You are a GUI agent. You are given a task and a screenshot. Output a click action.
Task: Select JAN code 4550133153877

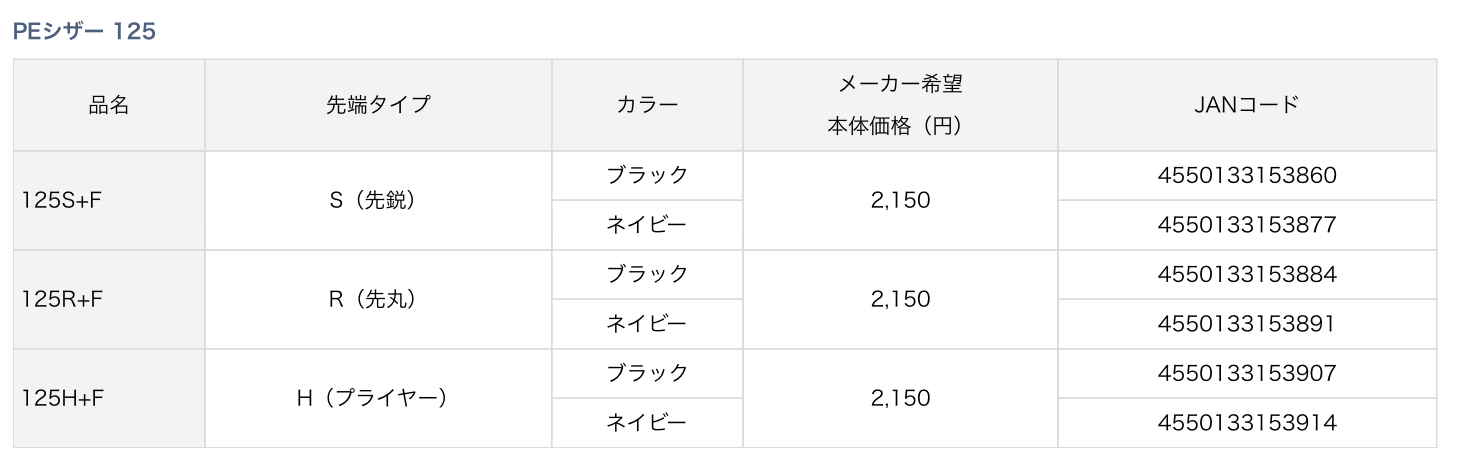pos(1246,225)
